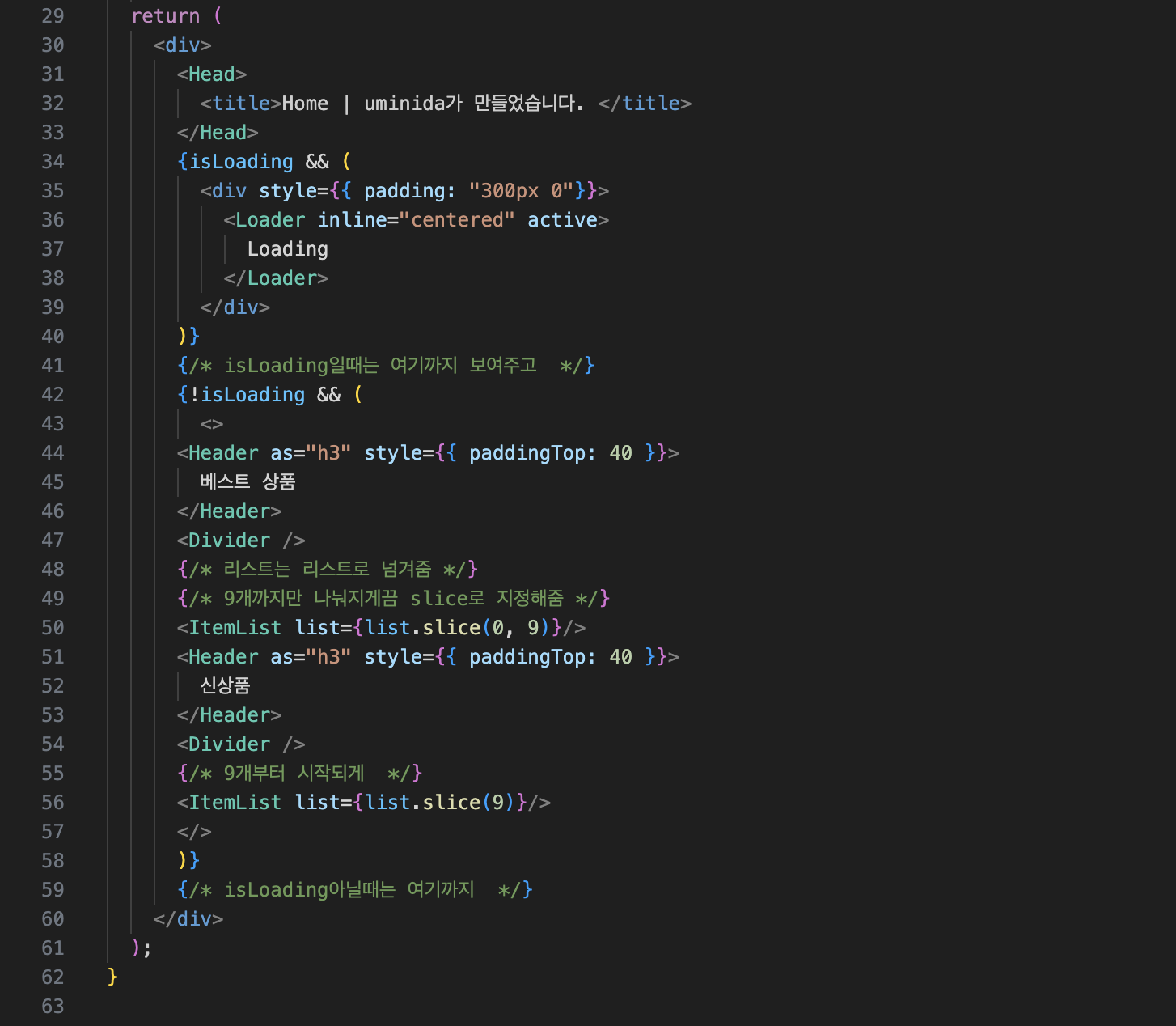This screenshot has height=1026, width=1176.
Task: Click the Divider tag on line 54
Action: click(241, 744)
